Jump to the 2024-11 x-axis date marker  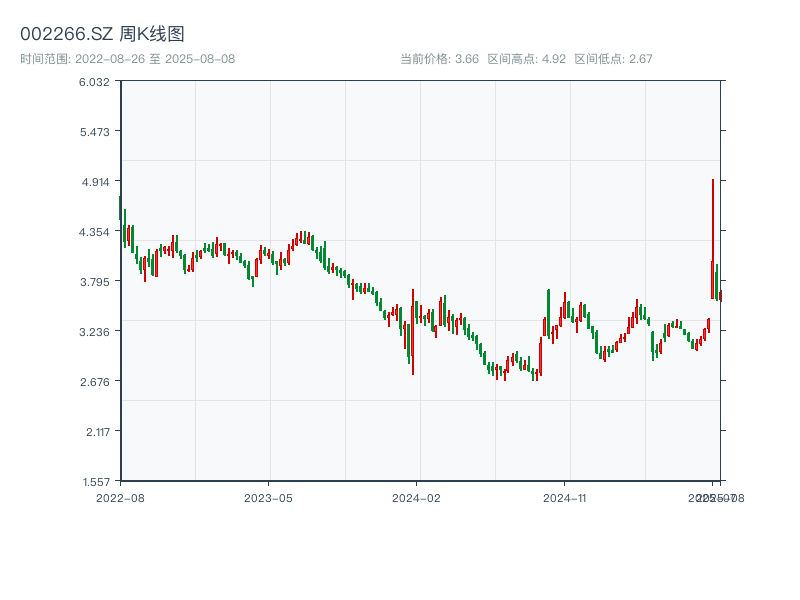point(564,497)
